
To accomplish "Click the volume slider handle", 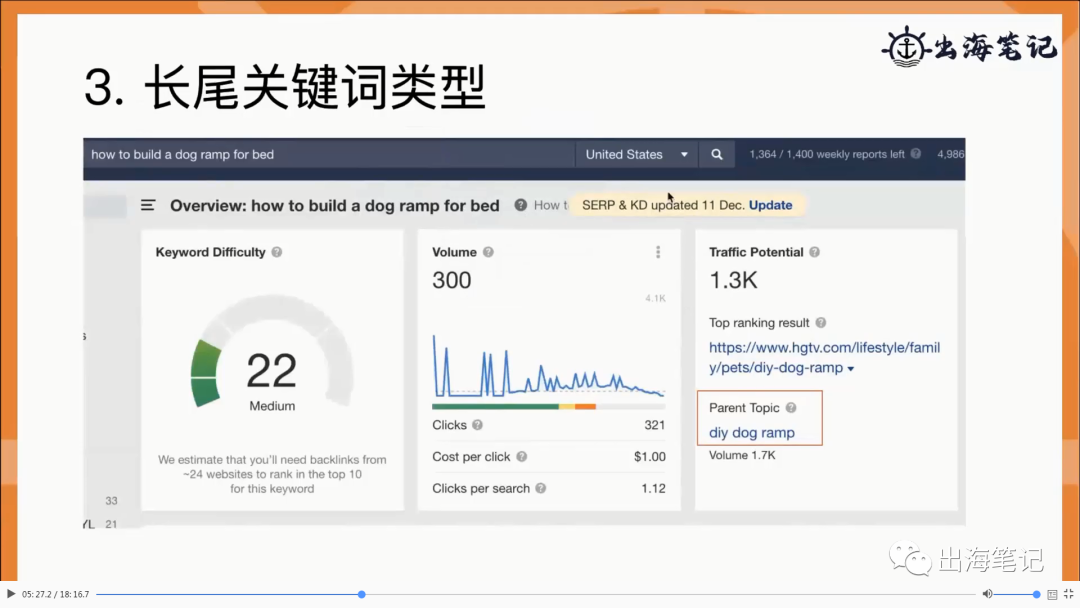I will (1036, 594).
